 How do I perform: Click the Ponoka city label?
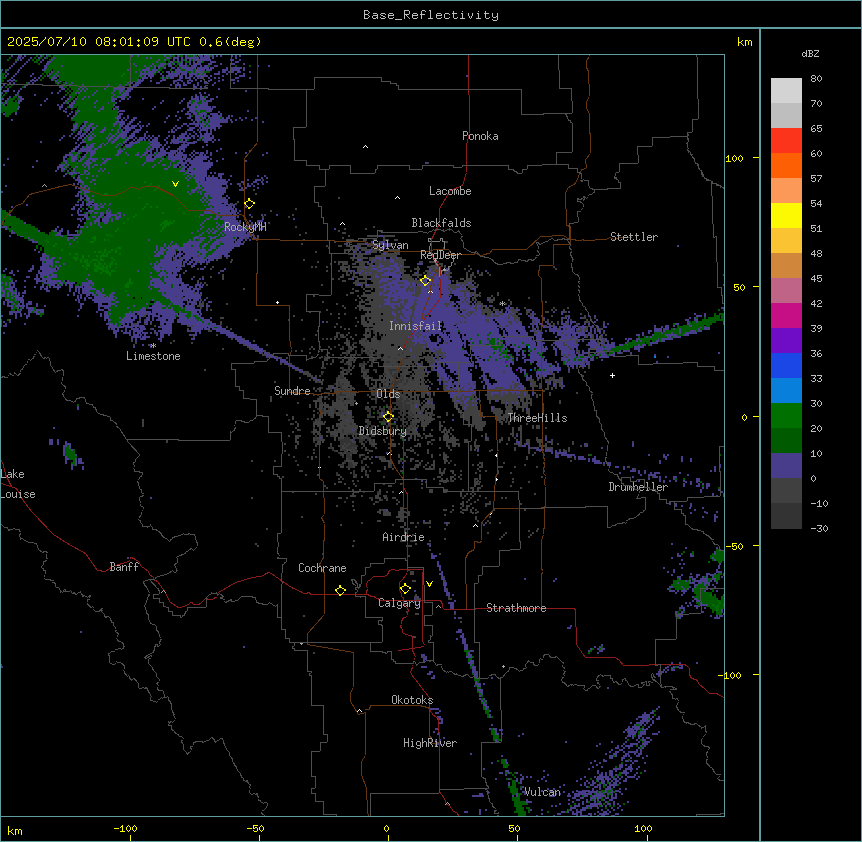[480, 136]
